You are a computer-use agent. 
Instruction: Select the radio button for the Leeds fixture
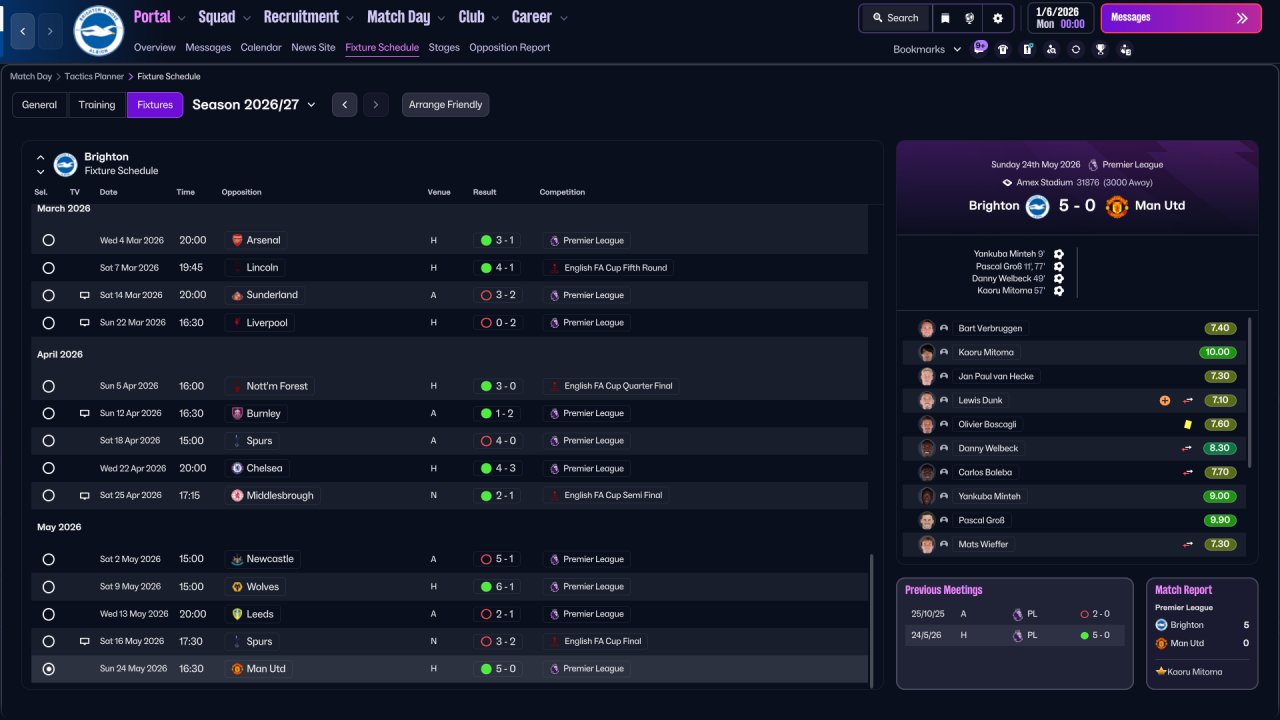(x=48, y=614)
